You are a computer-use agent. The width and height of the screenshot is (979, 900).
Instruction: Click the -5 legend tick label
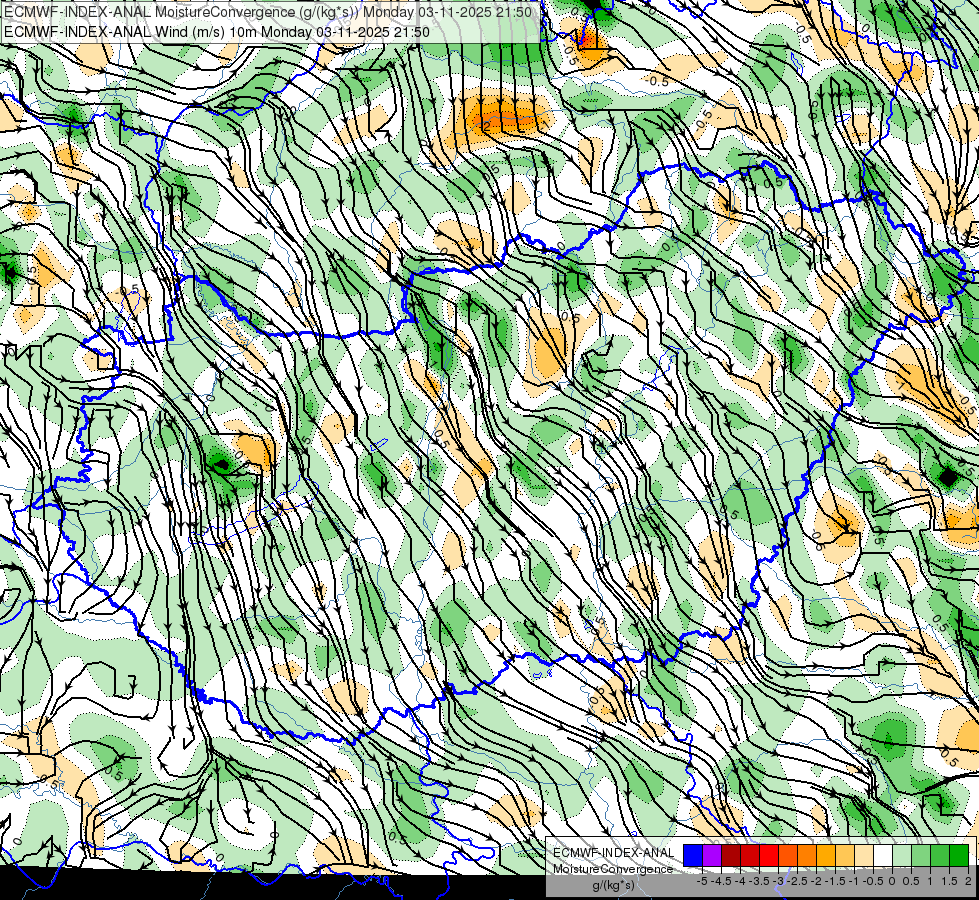click(702, 881)
